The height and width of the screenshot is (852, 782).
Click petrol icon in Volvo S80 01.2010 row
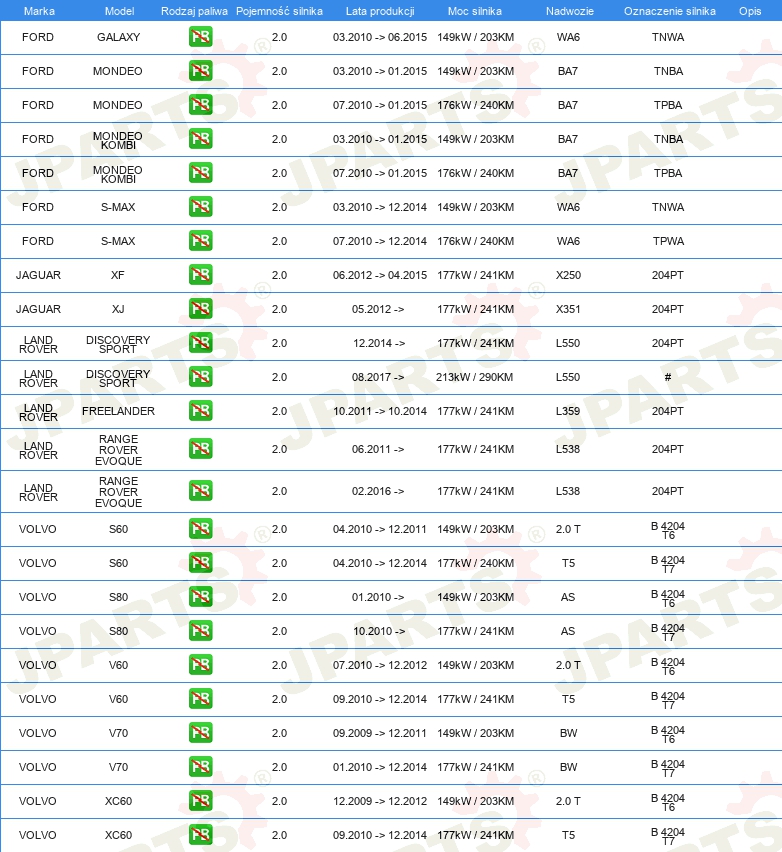(x=201, y=597)
